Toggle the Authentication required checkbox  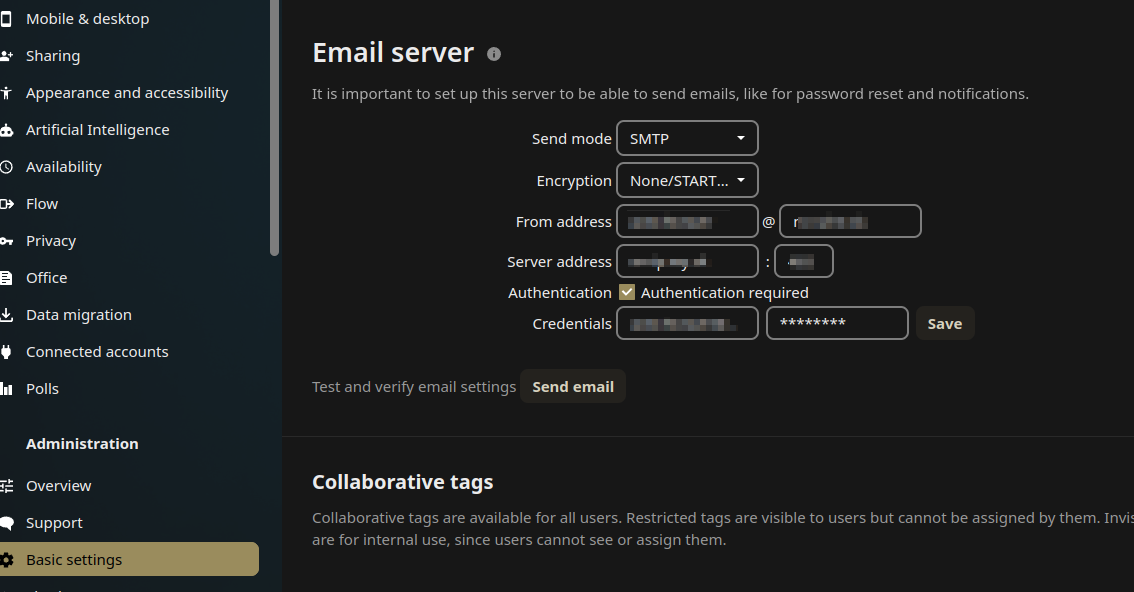(627, 293)
